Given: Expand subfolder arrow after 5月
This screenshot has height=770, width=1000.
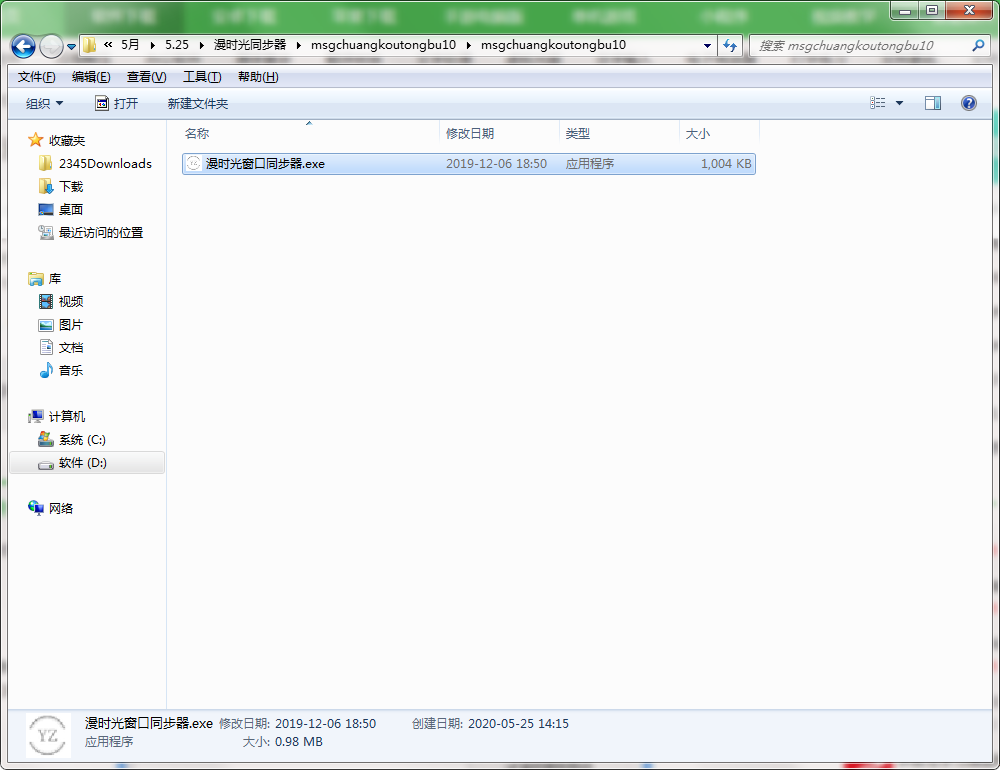Looking at the screenshot, I should pyautogui.click(x=152, y=45).
